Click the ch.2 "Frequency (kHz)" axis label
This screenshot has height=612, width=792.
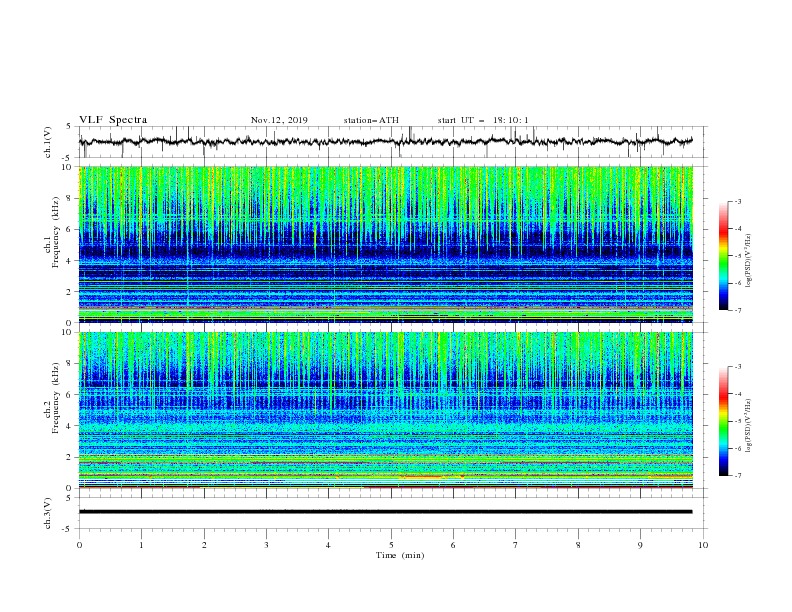tap(56, 398)
